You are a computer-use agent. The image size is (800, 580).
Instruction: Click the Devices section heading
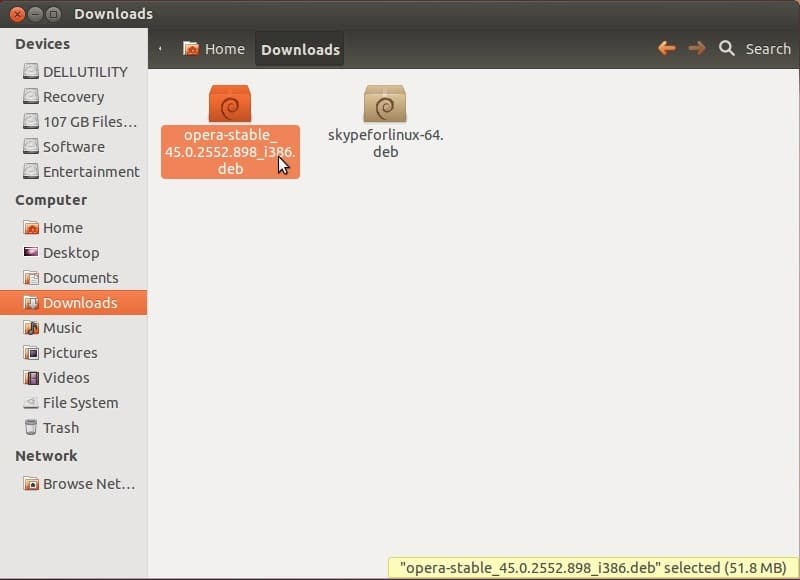(x=42, y=44)
